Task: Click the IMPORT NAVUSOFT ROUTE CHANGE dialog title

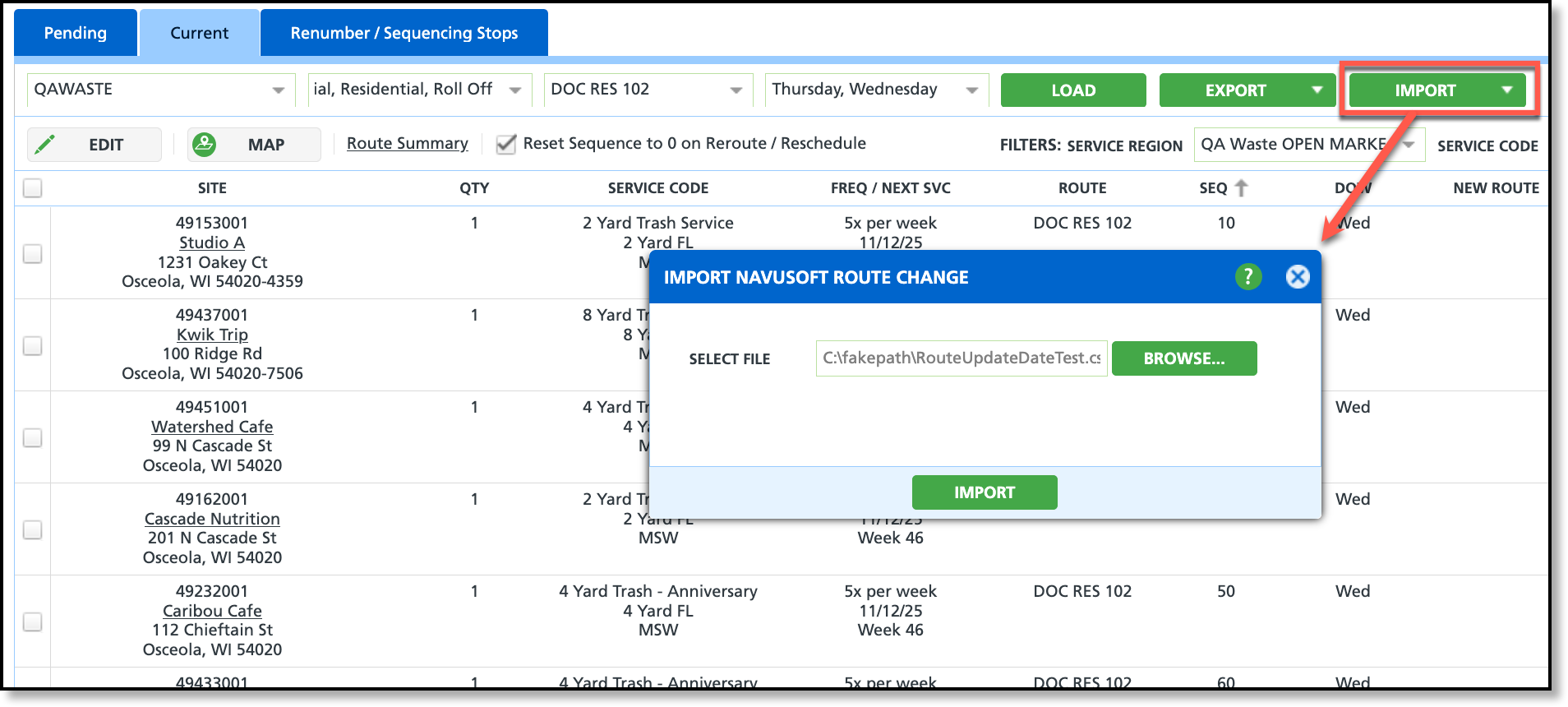Action: coord(816,277)
